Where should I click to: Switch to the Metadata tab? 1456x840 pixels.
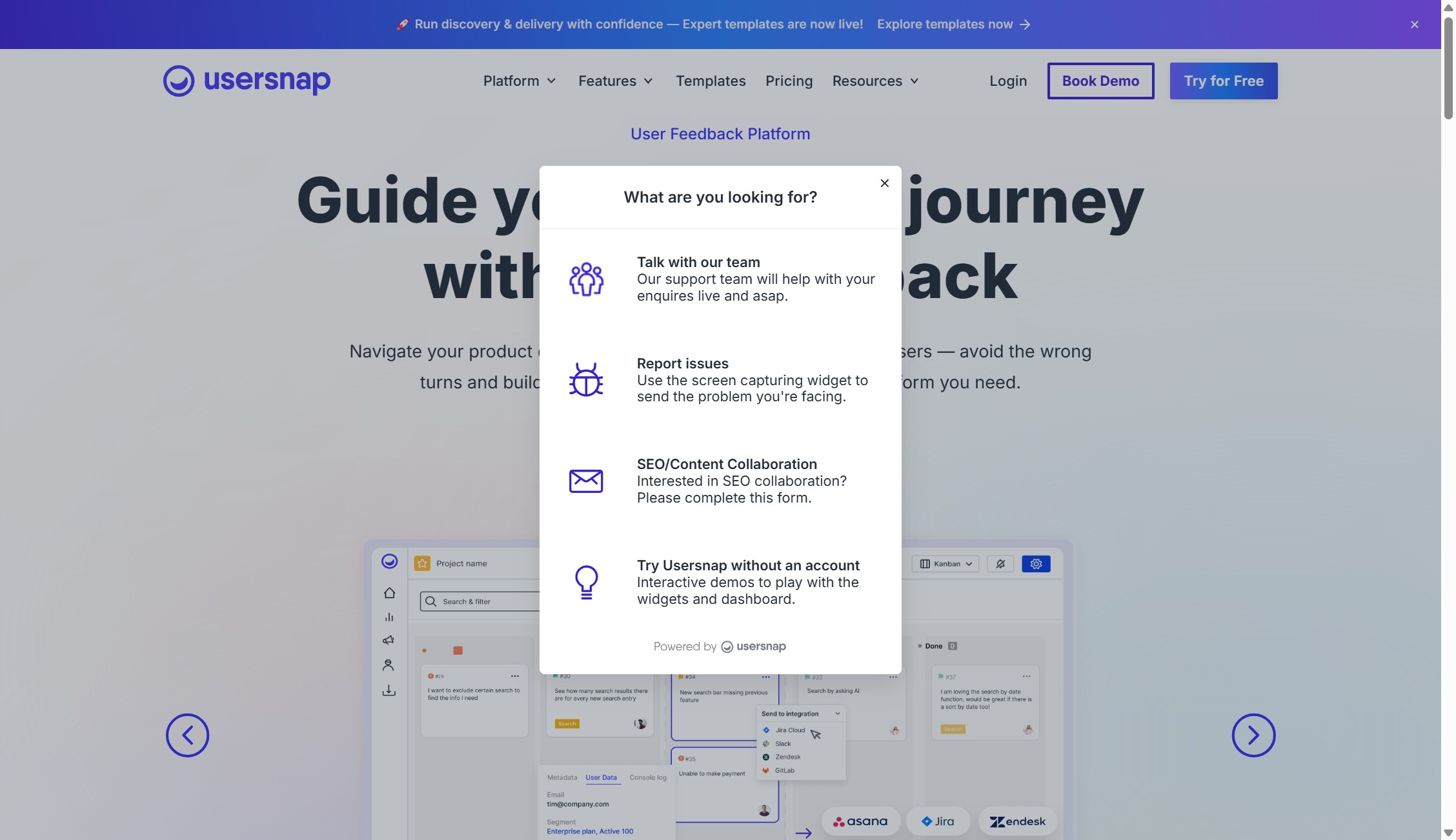(x=562, y=777)
